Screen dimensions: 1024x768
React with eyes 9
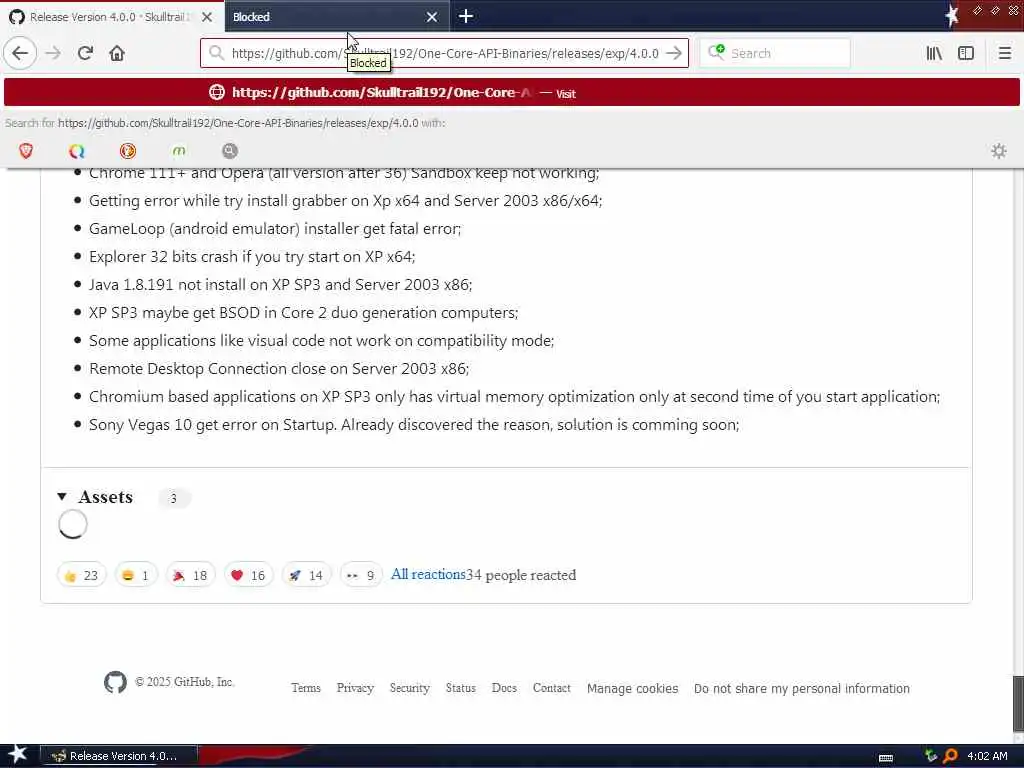[x=360, y=575]
